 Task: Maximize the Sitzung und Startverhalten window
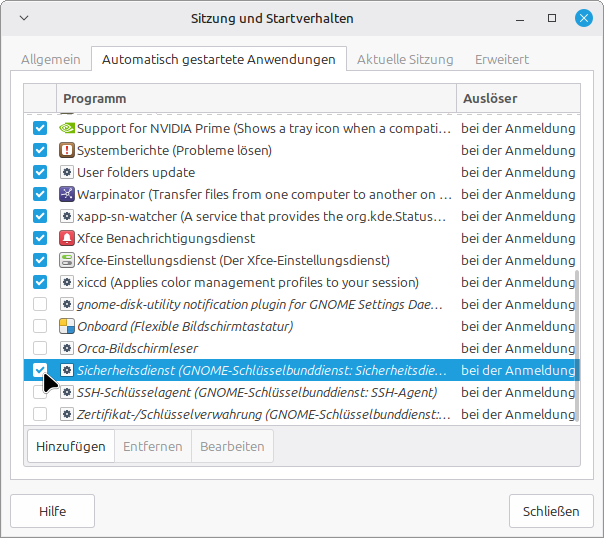point(552,18)
